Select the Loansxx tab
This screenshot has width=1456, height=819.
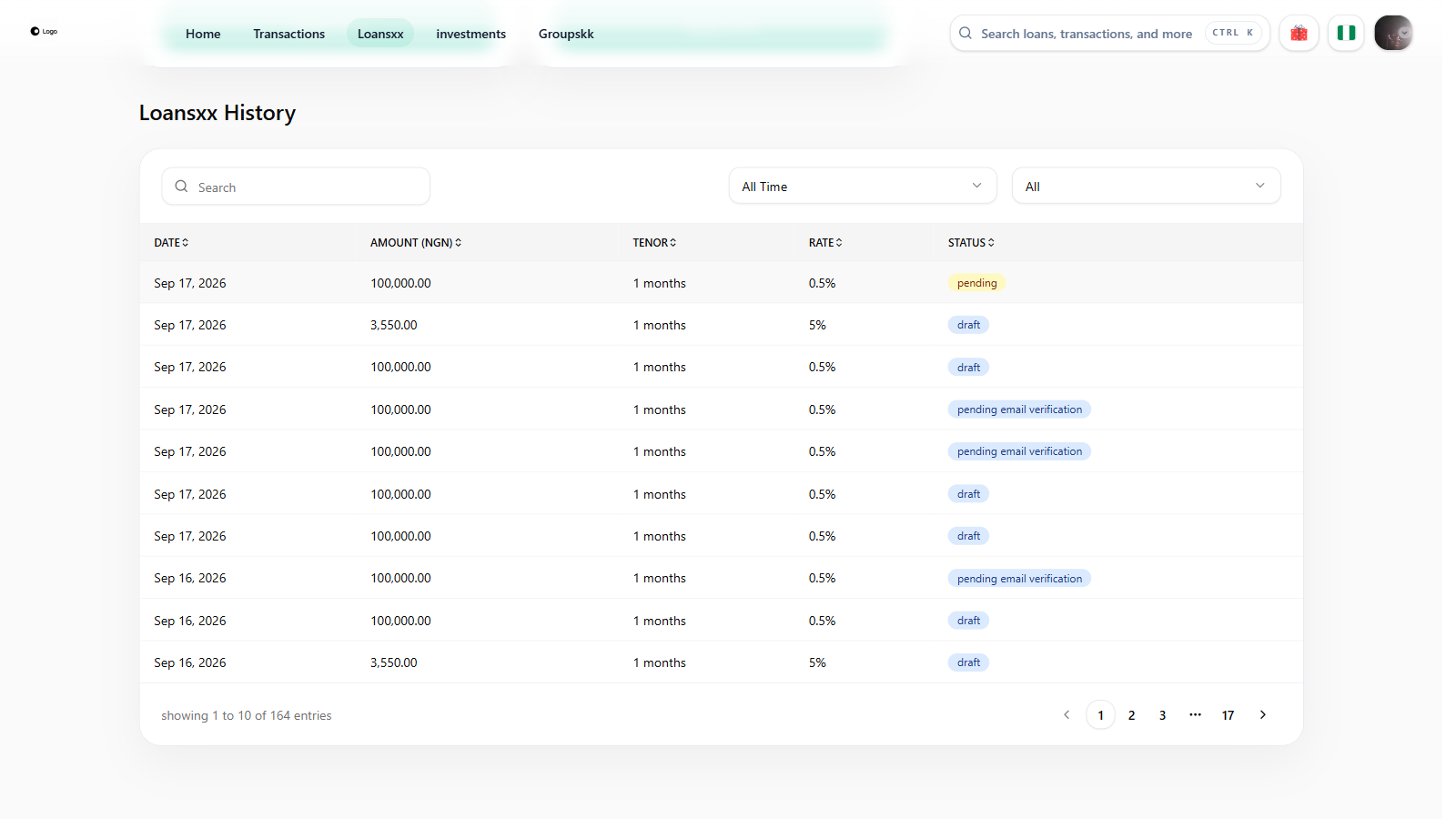[x=380, y=34]
